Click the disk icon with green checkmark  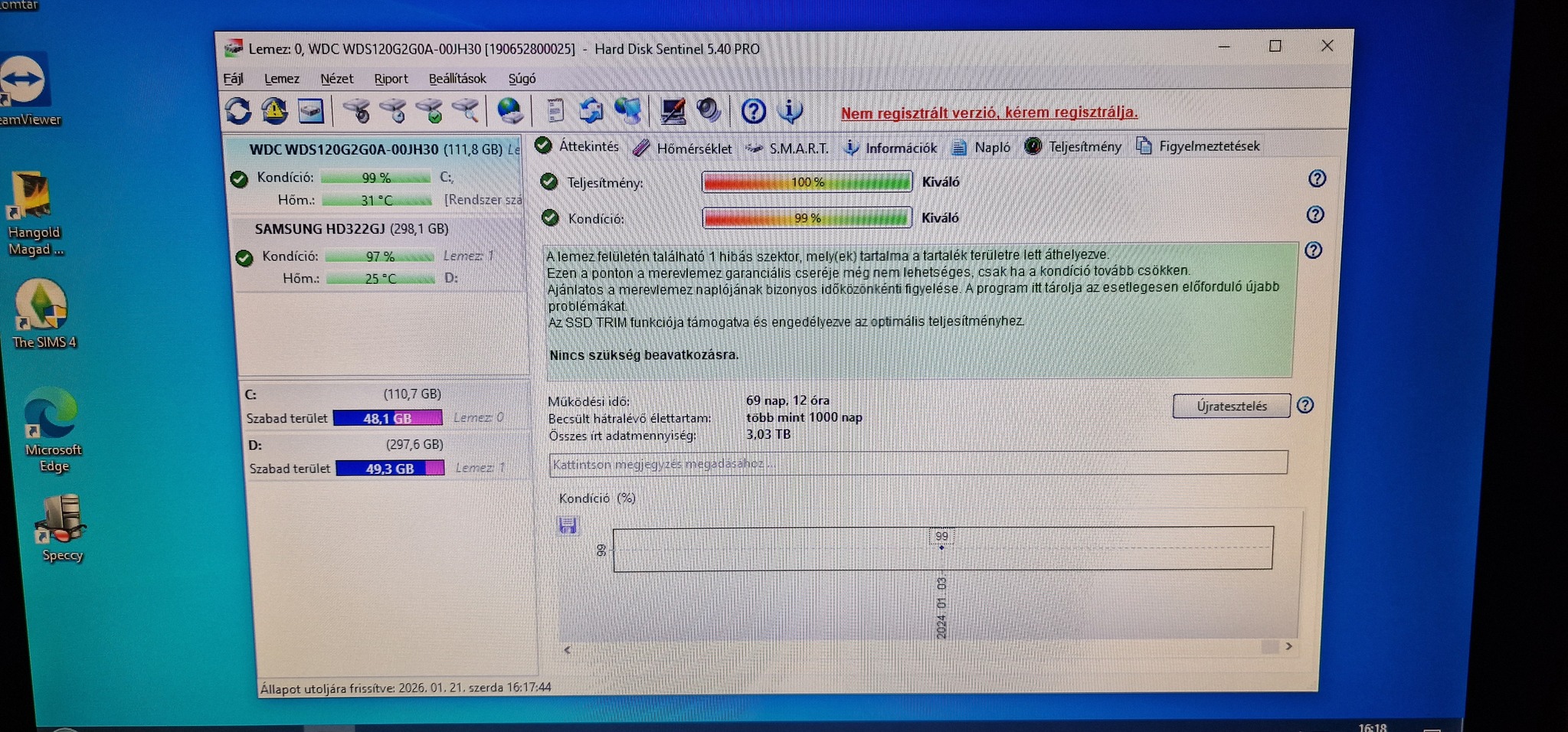(x=429, y=111)
